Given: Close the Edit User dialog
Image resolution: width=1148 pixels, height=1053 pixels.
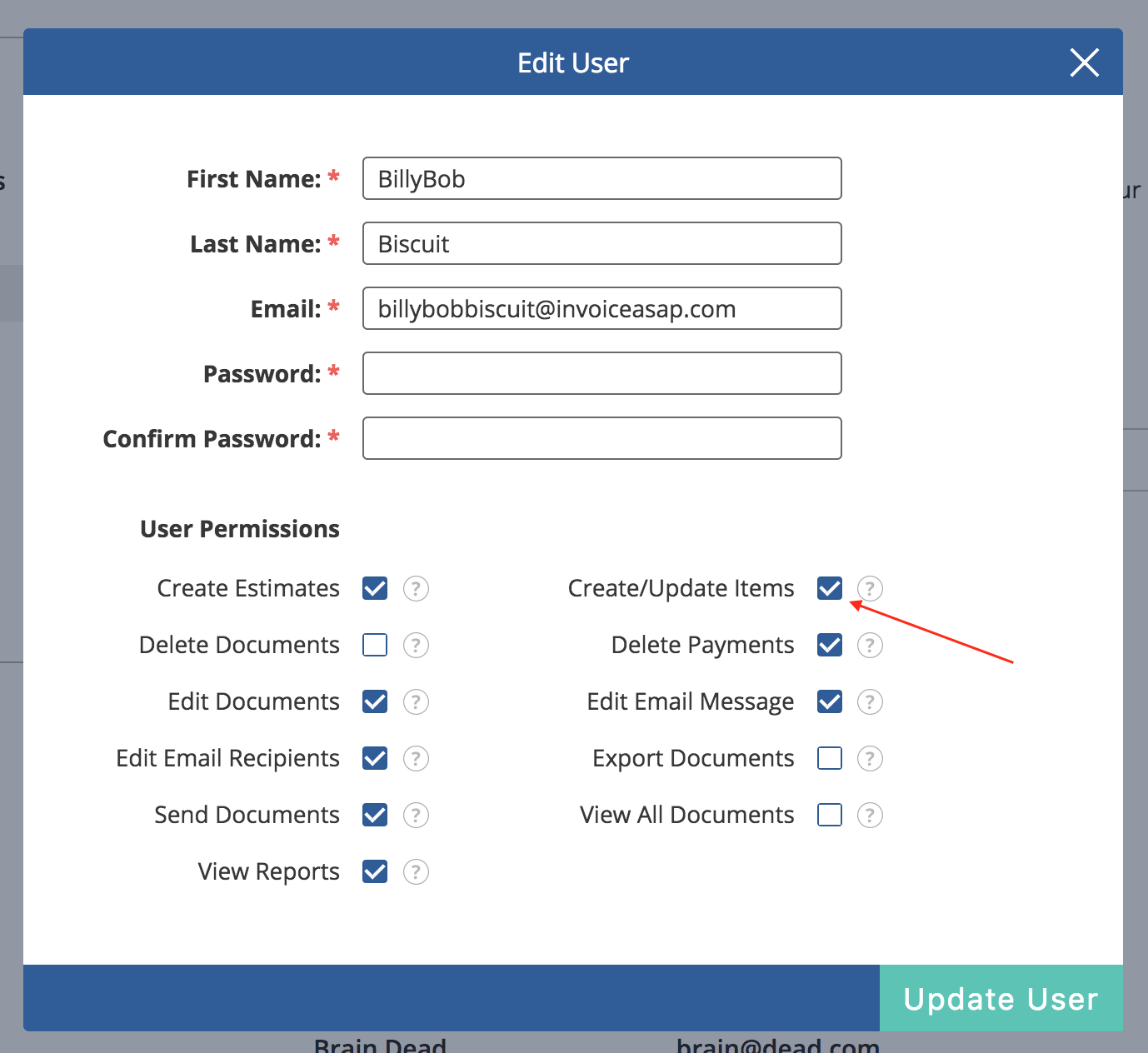Looking at the screenshot, I should pos(1084,62).
